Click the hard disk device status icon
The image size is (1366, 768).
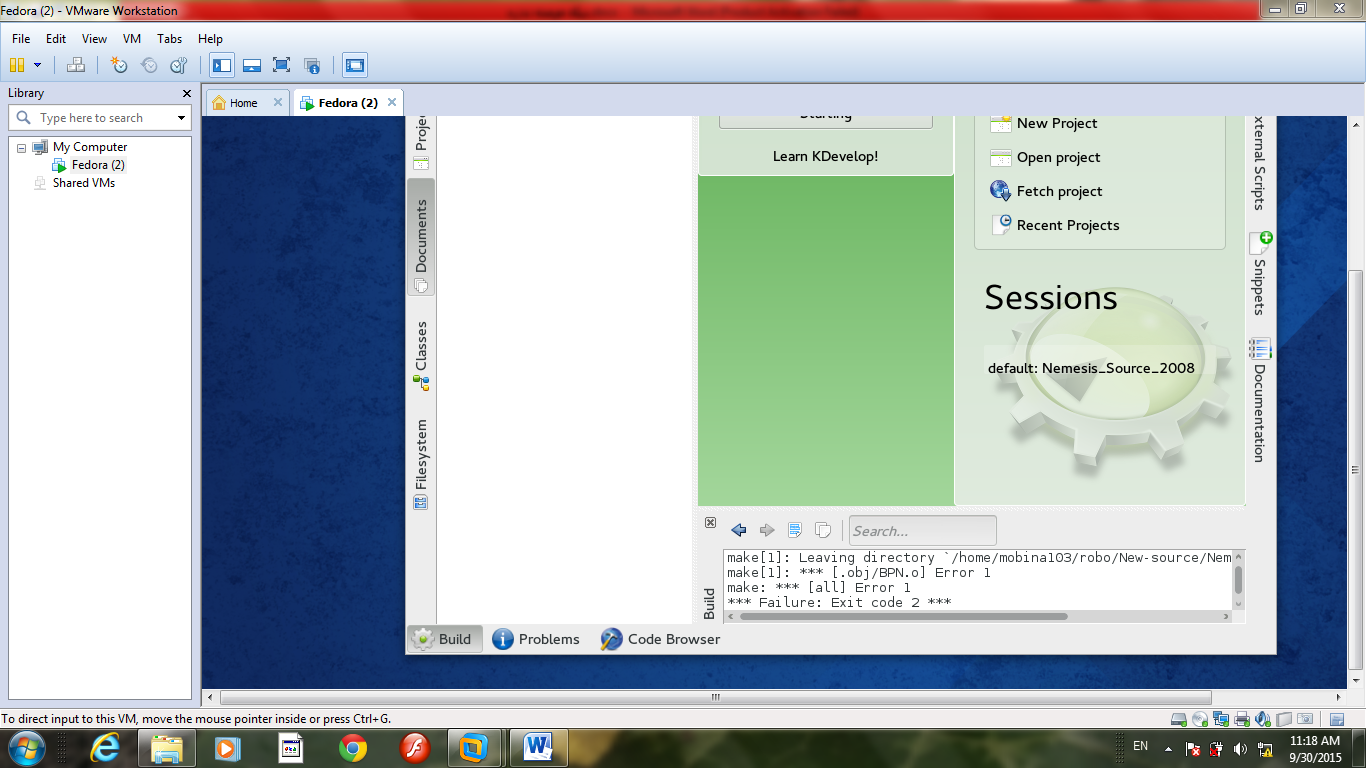[x=1179, y=719]
